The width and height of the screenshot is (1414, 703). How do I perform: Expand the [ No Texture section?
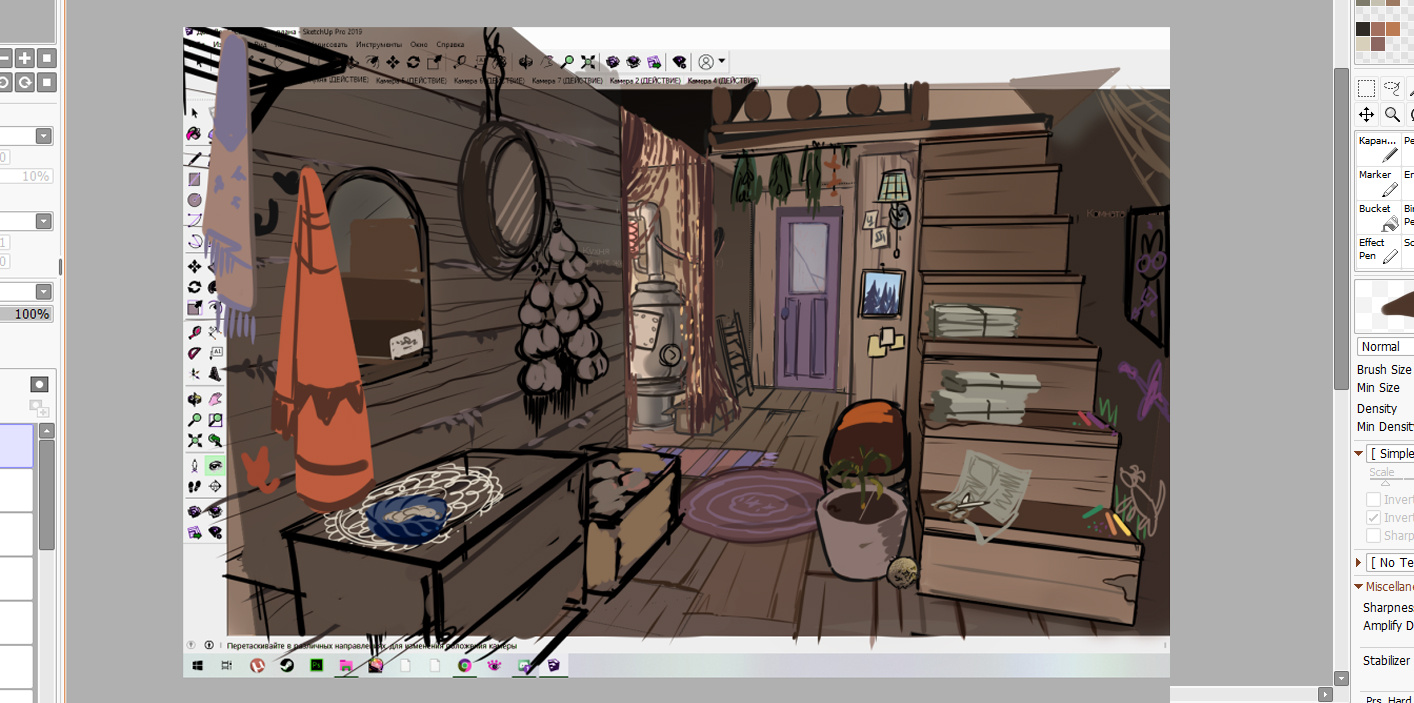click(1359, 563)
